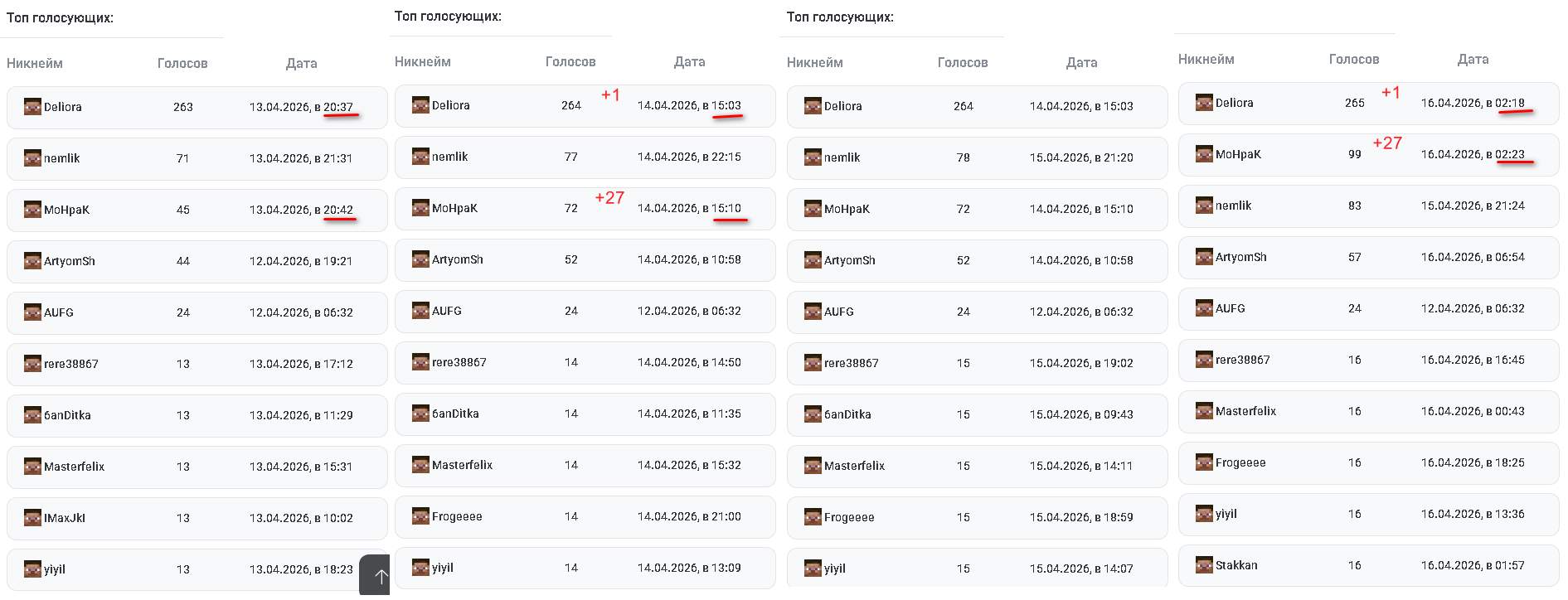Open the Stakkan nickname
Image resolution: width=1568 pixels, height=600 pixels.
pos(1236,565)
